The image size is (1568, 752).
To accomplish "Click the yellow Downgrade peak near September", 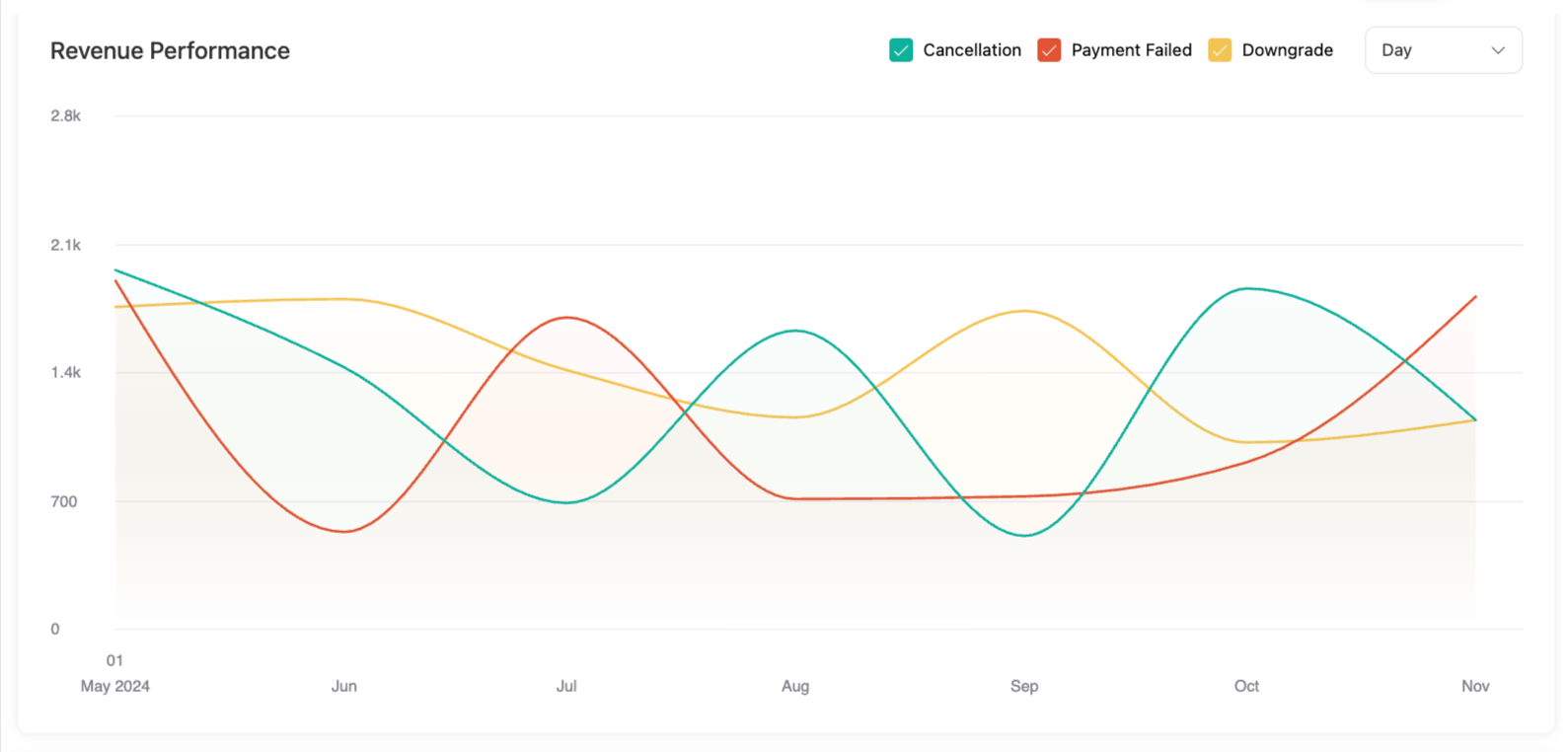I will pos(1024,311).
